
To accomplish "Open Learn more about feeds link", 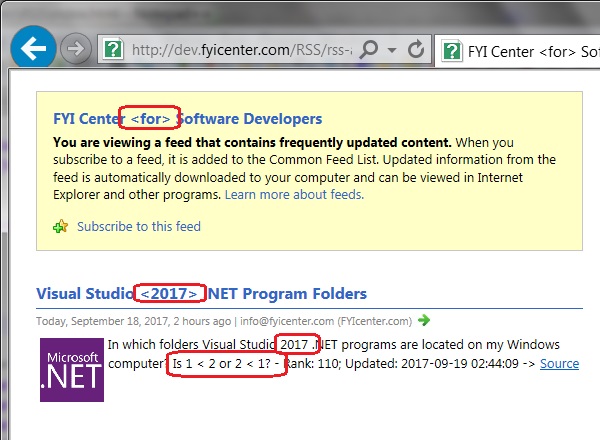I will pos(294,195).
